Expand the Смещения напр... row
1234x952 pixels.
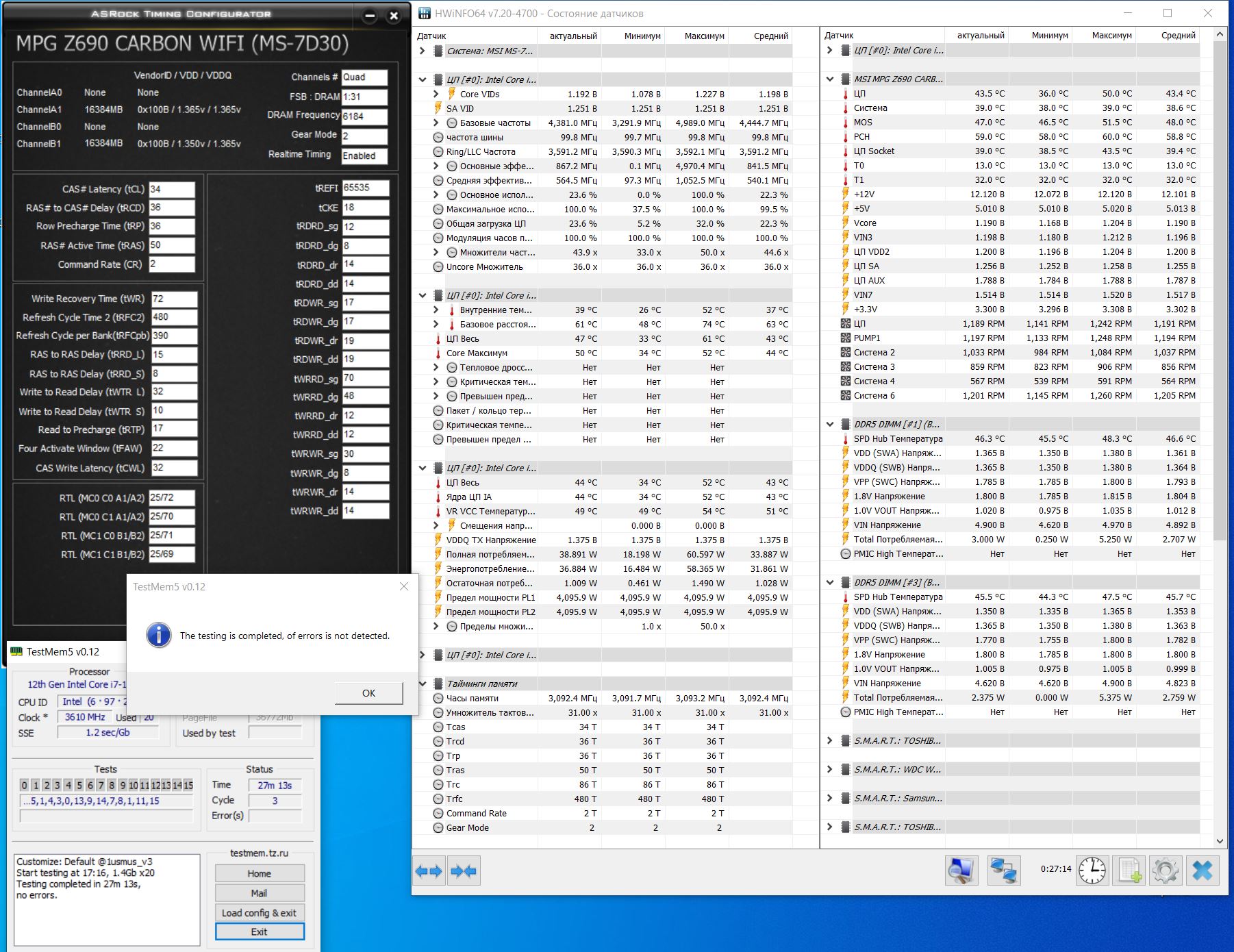click(436, 525)
